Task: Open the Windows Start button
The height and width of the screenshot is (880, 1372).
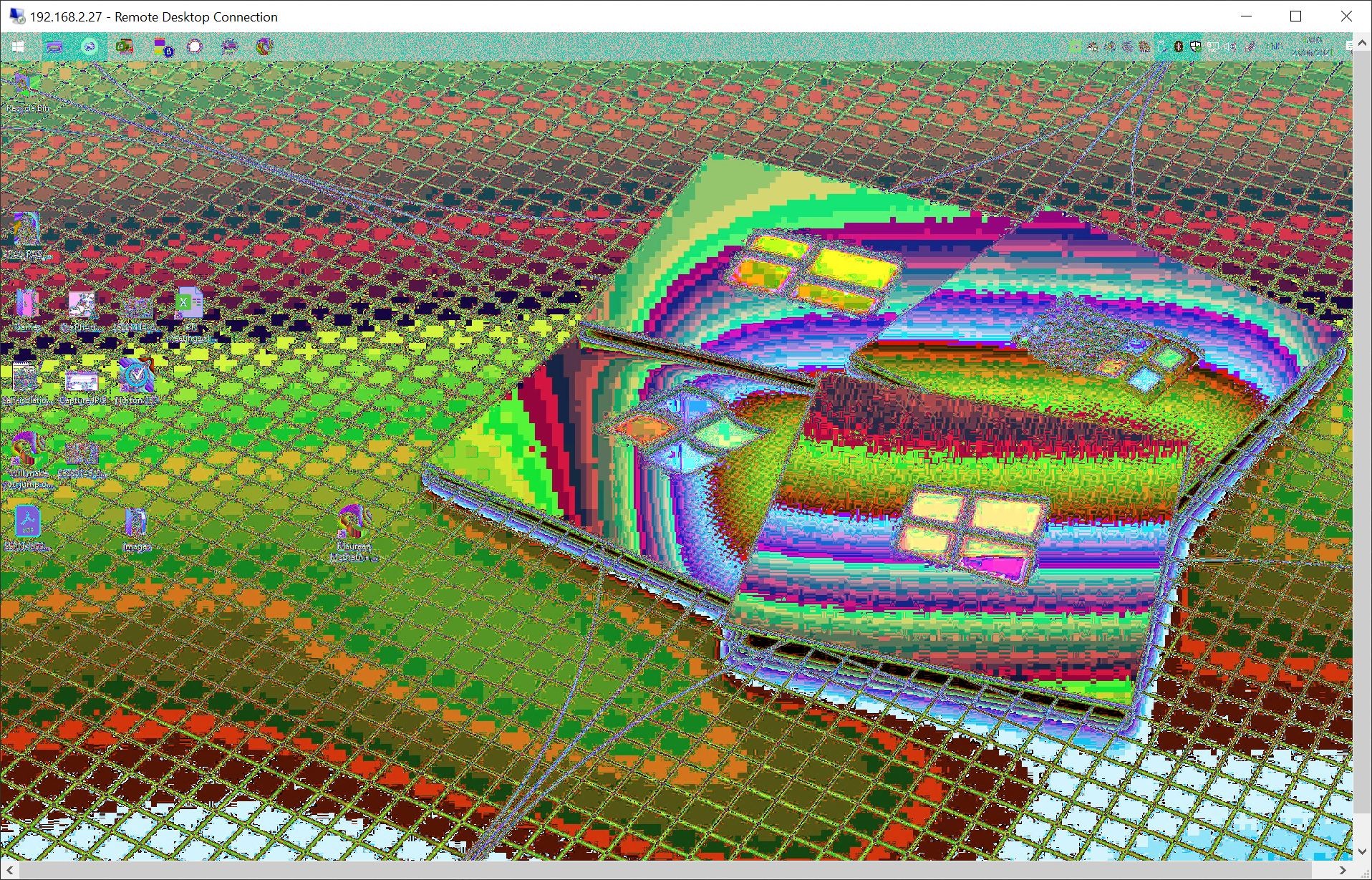Action: (18, 47)
